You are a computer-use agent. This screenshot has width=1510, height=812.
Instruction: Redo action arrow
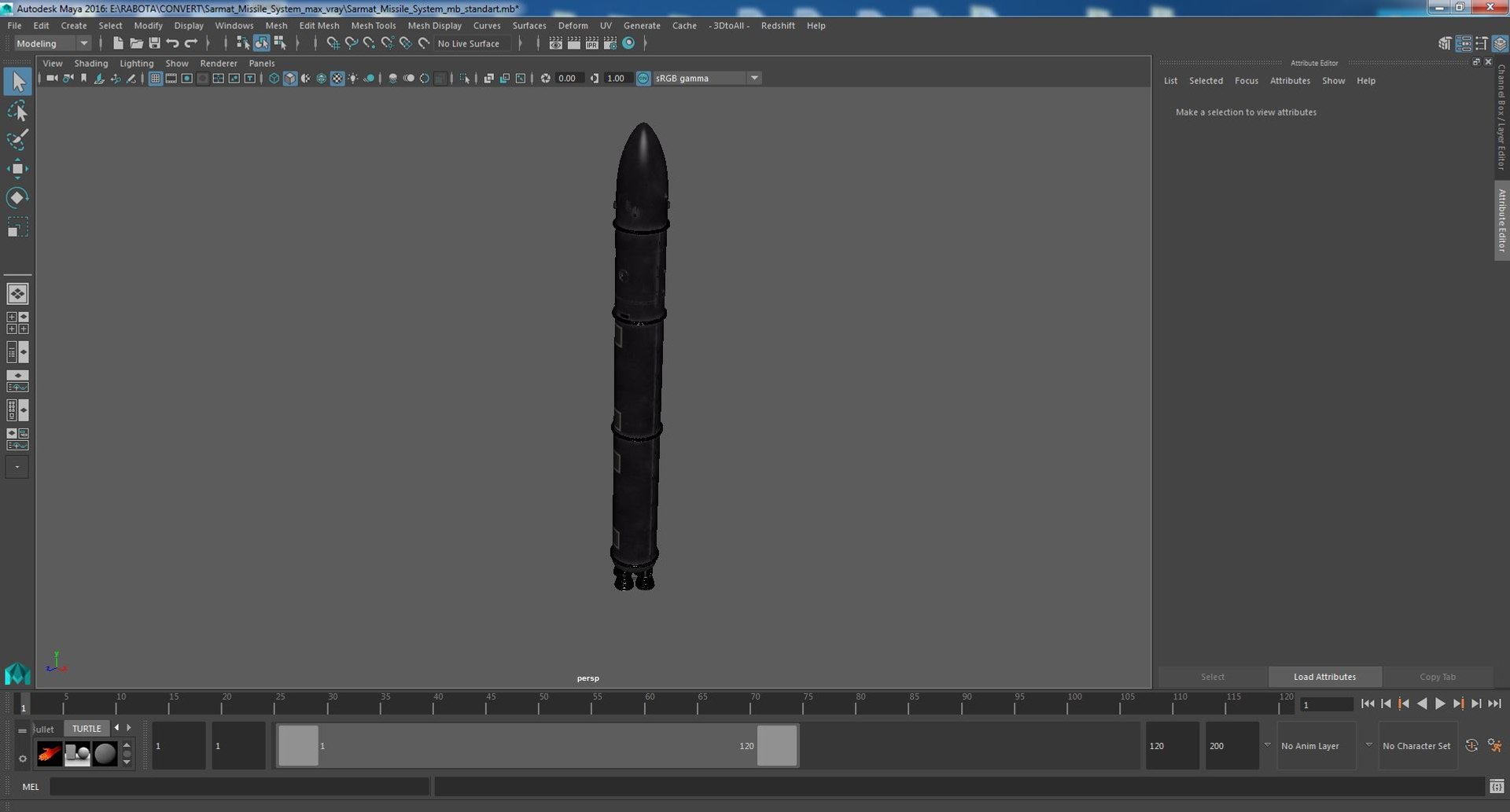[190, 43]
